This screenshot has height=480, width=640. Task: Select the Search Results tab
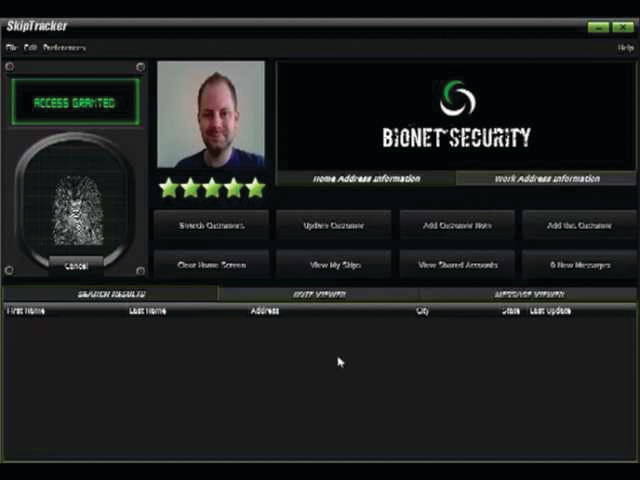point(111,294)
